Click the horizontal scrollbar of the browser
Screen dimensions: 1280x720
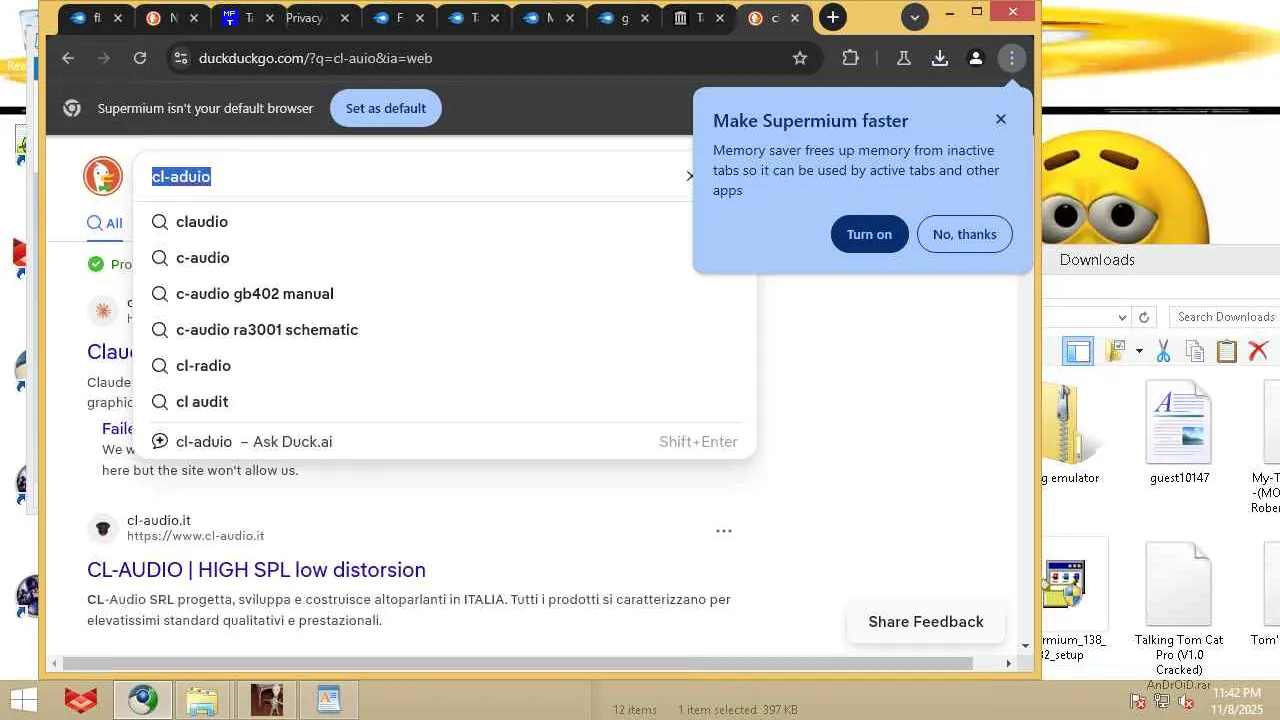click(x=517, y=663)
